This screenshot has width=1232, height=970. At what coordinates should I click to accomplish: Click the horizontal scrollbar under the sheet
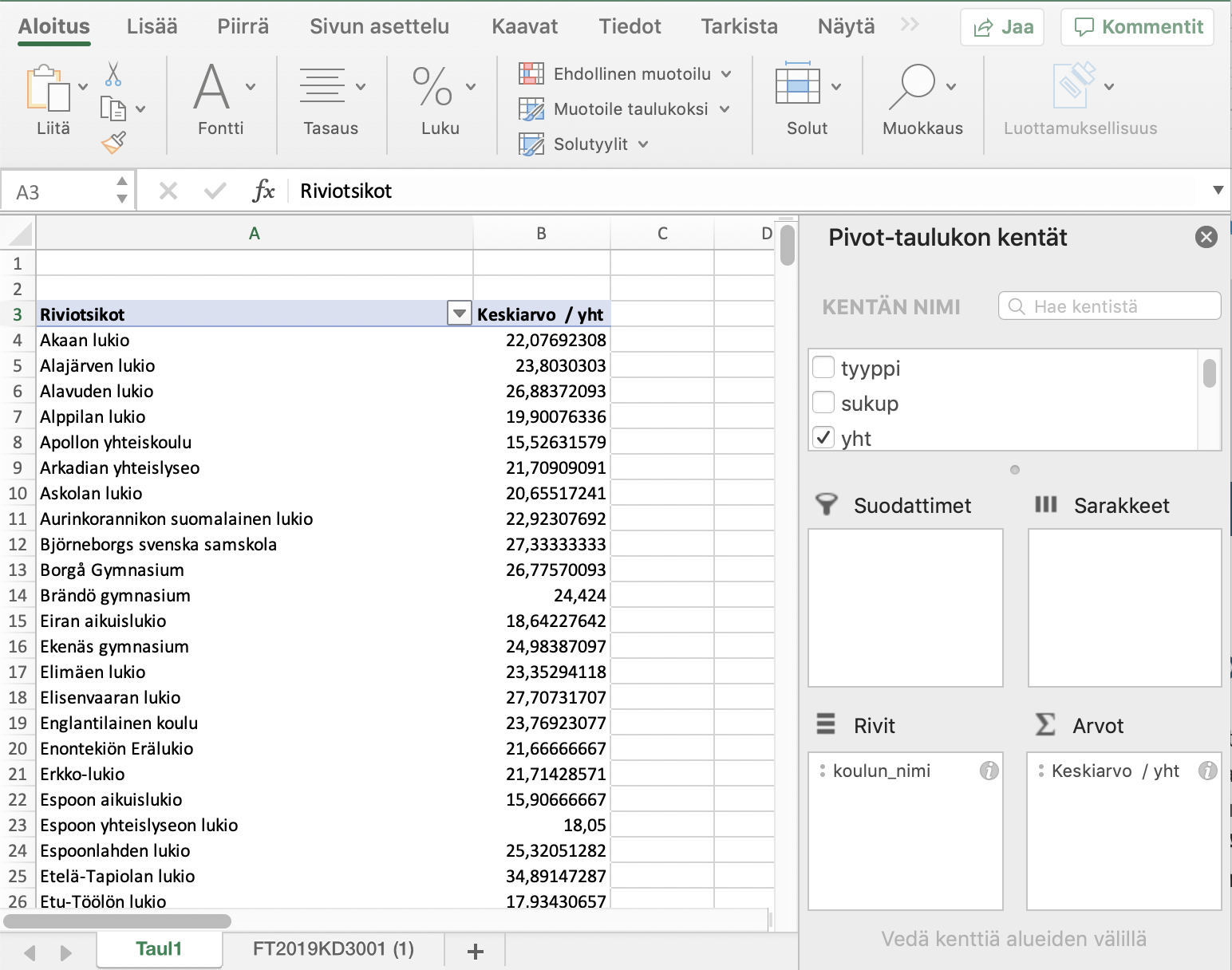tap(117, 921)
